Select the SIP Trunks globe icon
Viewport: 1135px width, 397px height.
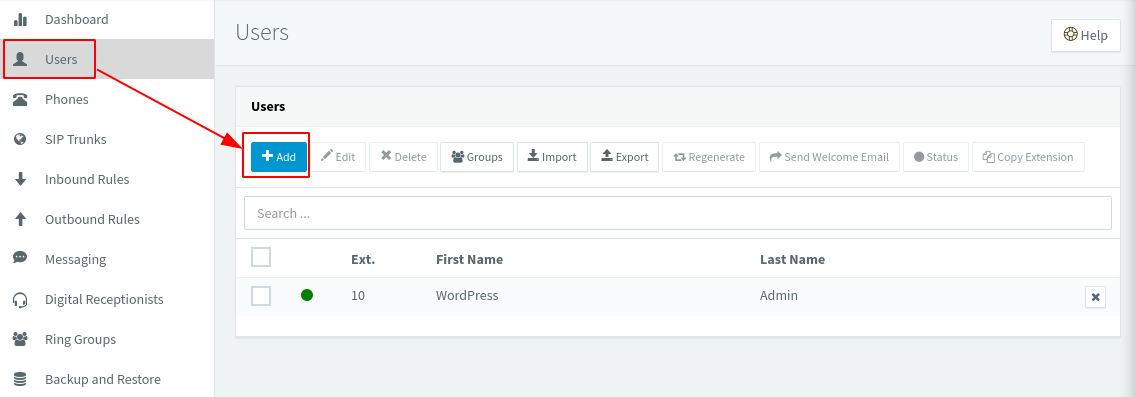click(20, 139)
